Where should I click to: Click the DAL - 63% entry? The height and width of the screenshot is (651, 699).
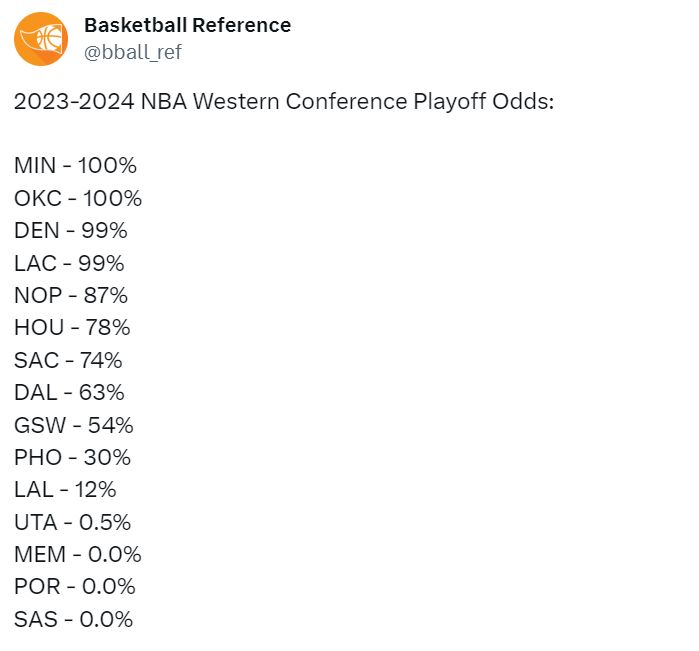pos(69,392)
